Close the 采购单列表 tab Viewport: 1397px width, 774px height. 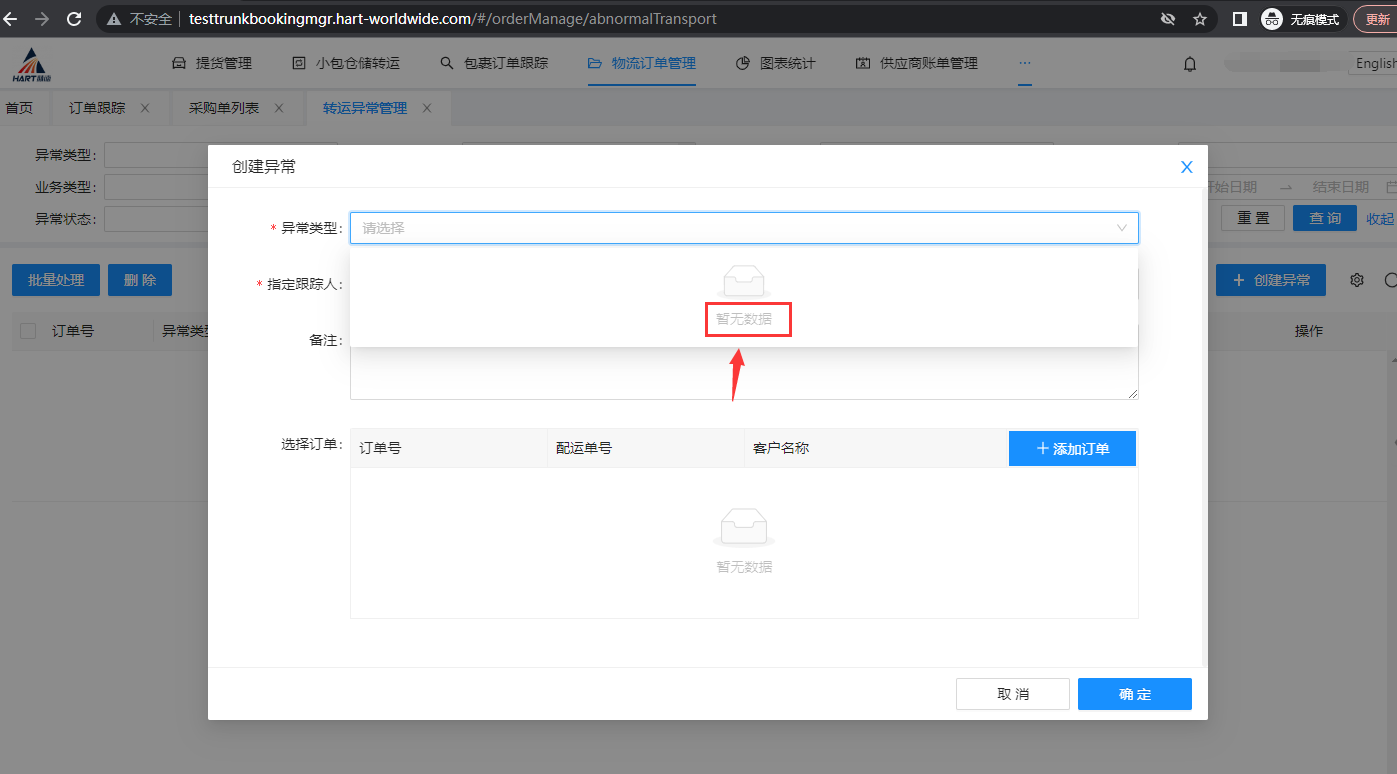pos(279,108)
